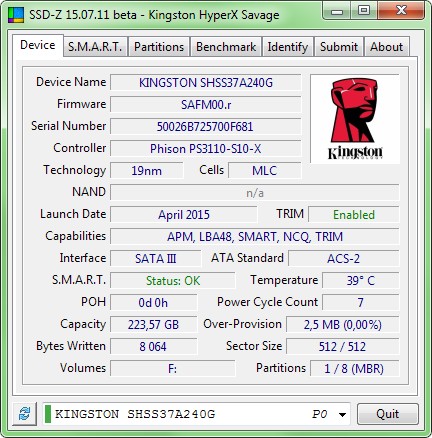Click the P0 port label in drive selector
This screenshot has width=432, height=438.
[x=320, y=414]
